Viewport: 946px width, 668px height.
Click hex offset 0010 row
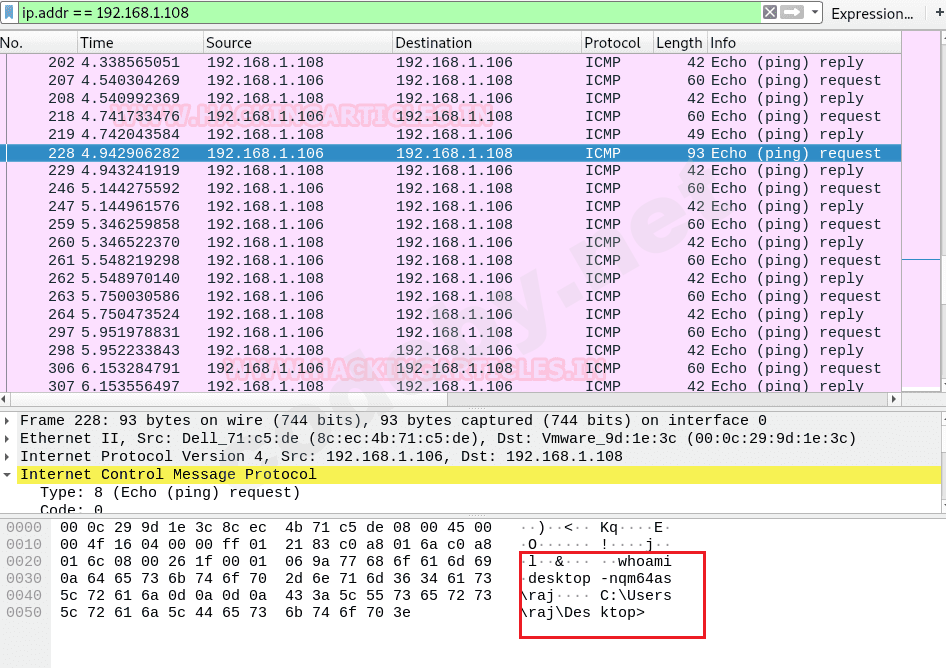(276, 544)
